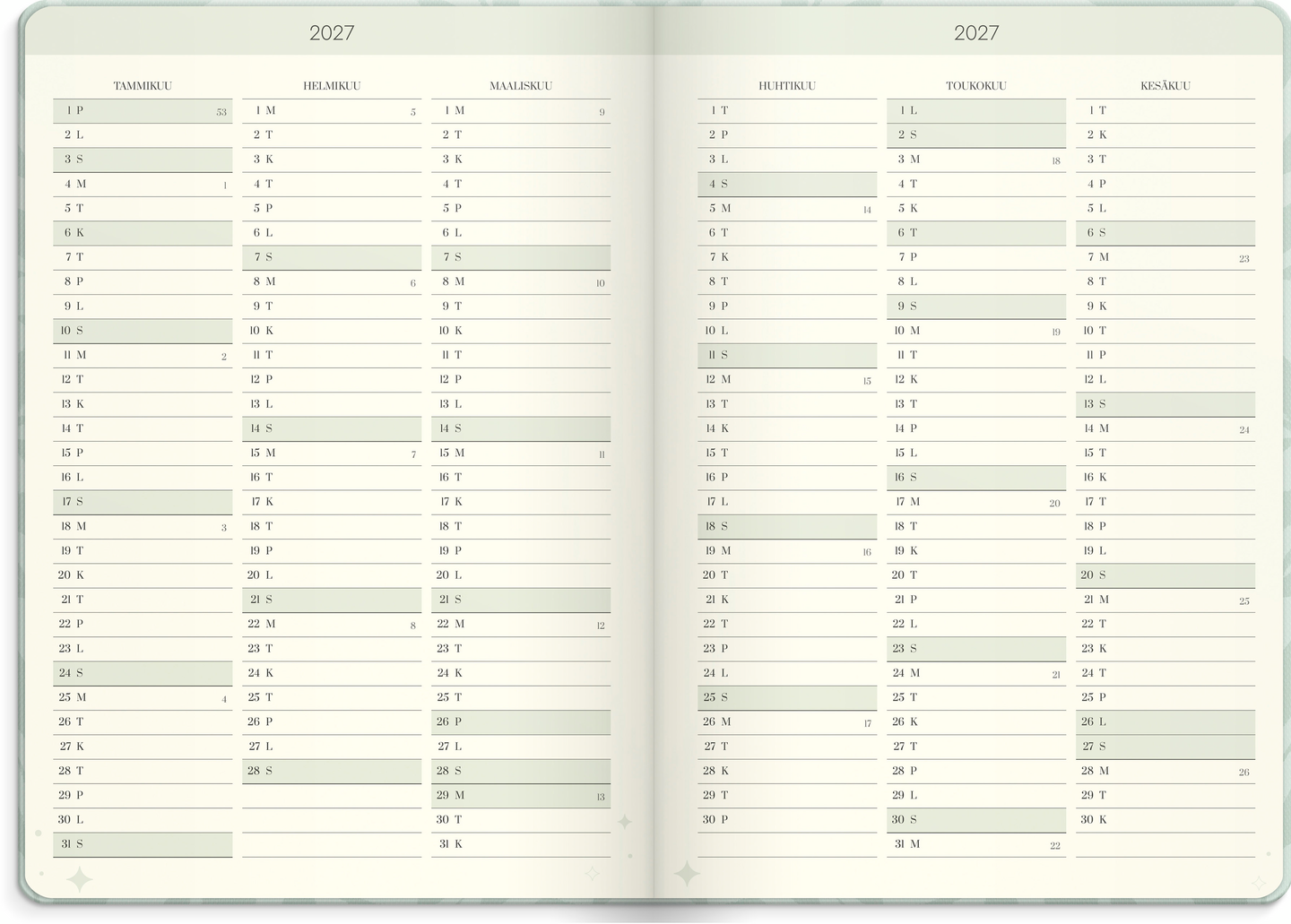This screenshot has height=924, width=1291.
Task: Click week number 7 in Helmikuu
Action: point(413,454)
